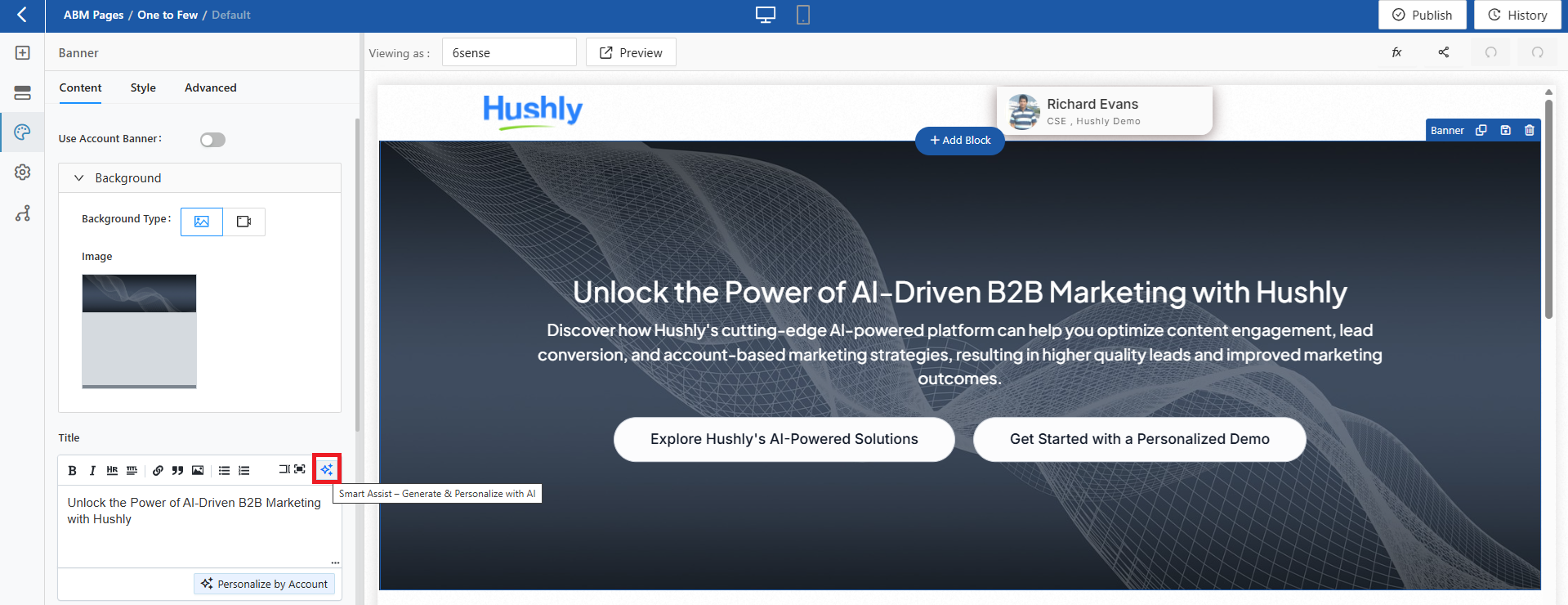This screenshot has height=605, width=1568.
Task: Click the editor resize ellipsis handle
Action: click(x=335, y=562)
